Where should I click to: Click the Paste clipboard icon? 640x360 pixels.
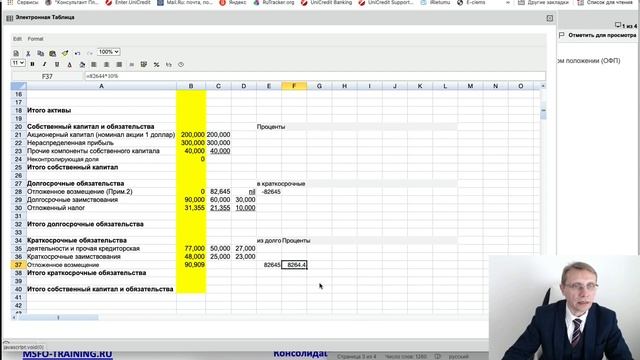(53, 53)
